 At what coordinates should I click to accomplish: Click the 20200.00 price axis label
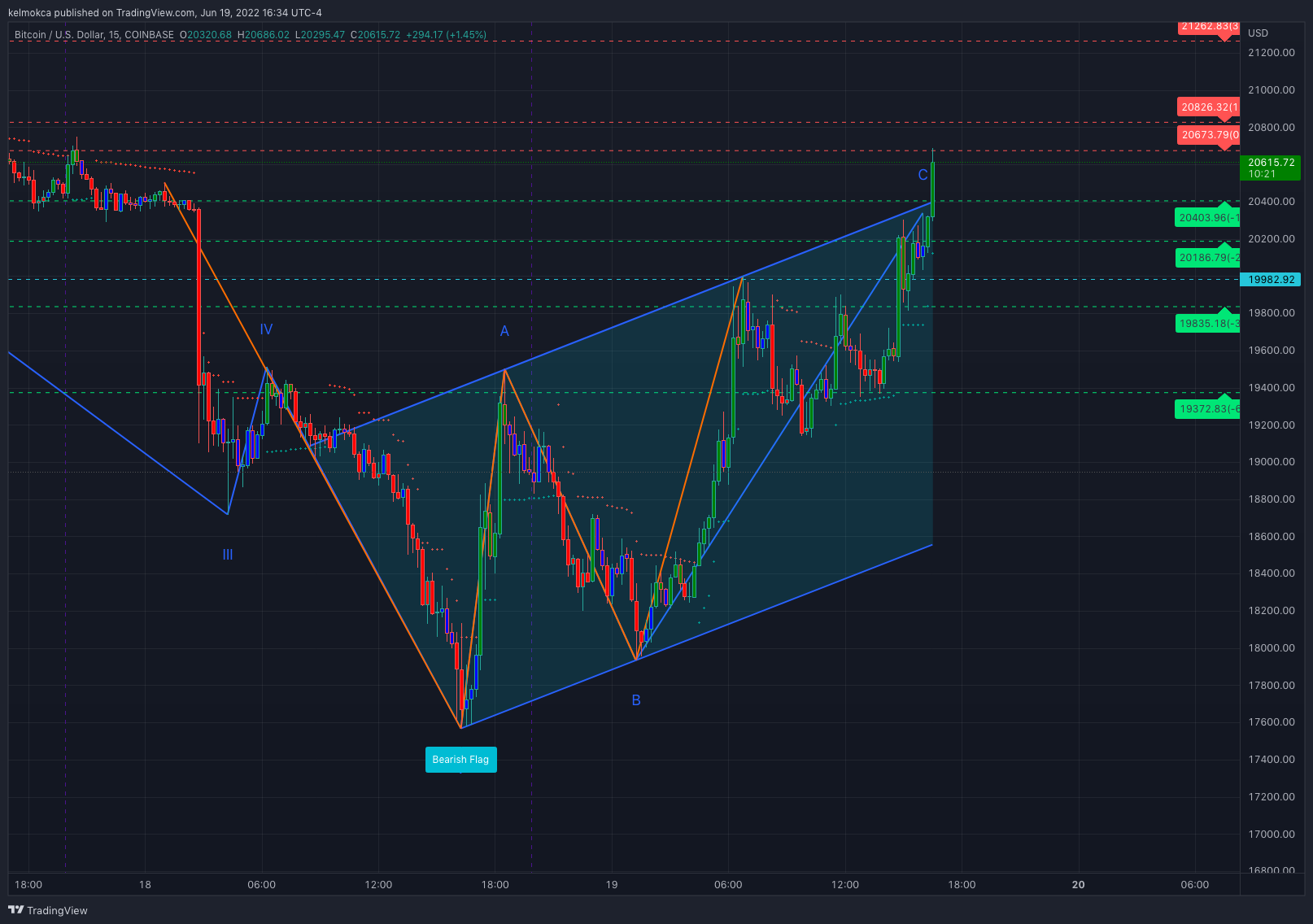[x=1272, y=239]
